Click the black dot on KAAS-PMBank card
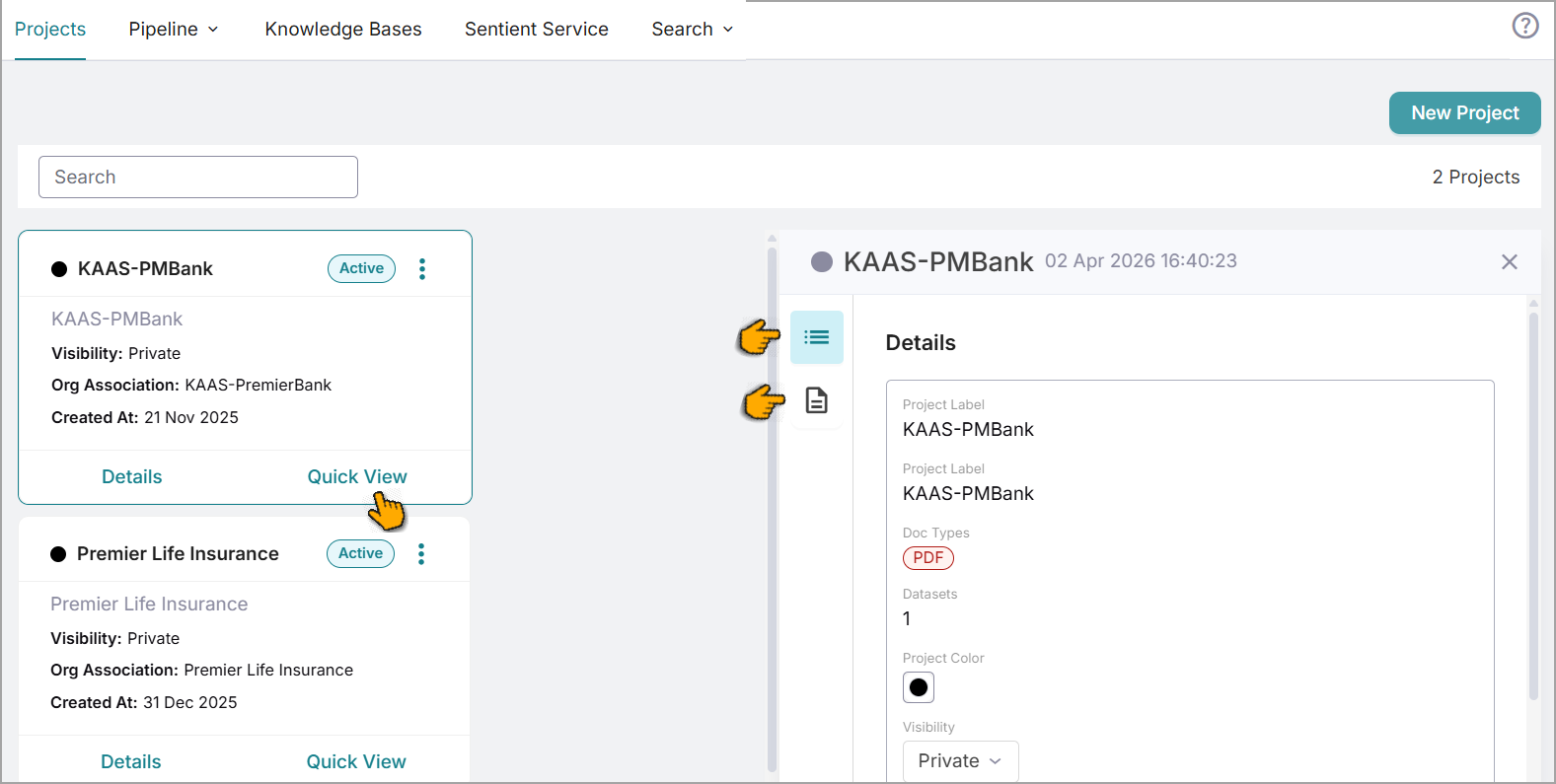 [59, 269]
